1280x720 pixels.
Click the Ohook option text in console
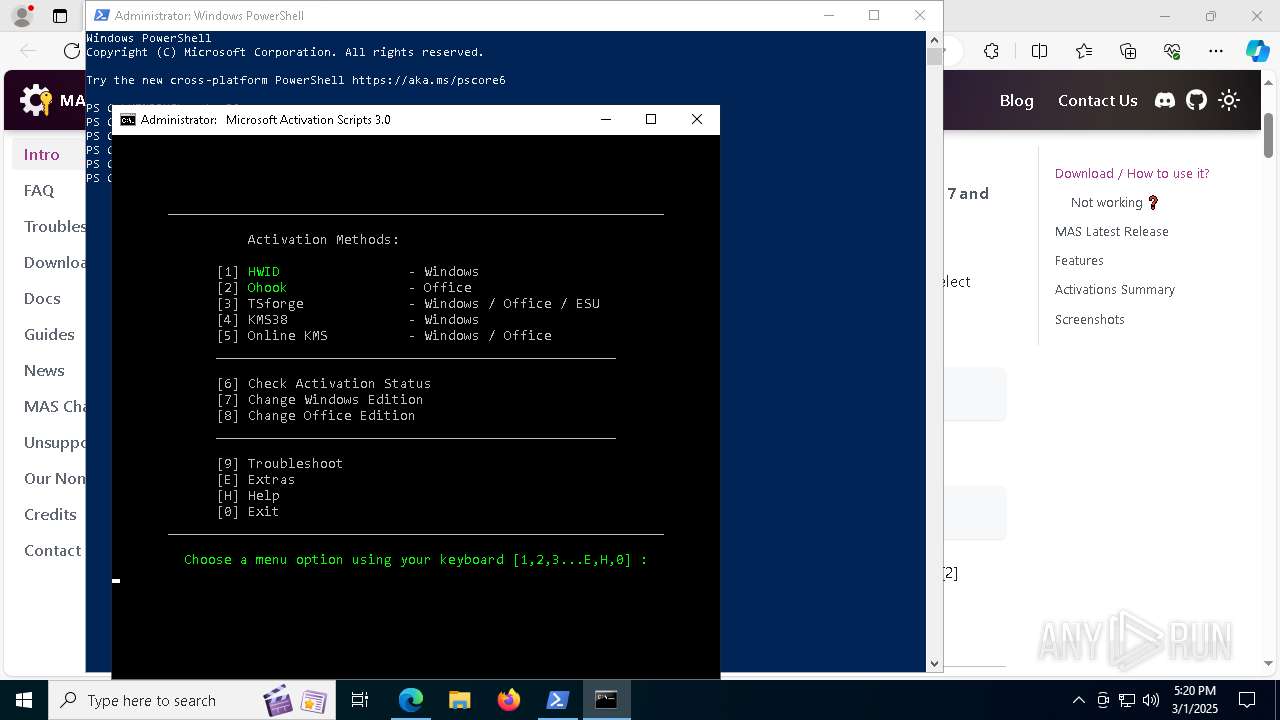click(267, 287)
